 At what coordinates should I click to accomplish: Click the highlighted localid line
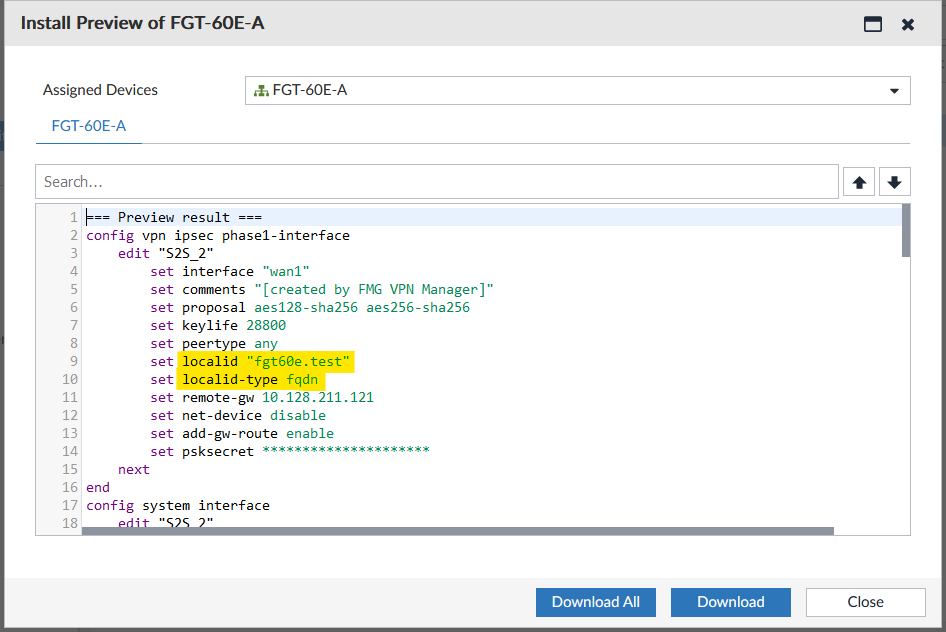point(267,361)
